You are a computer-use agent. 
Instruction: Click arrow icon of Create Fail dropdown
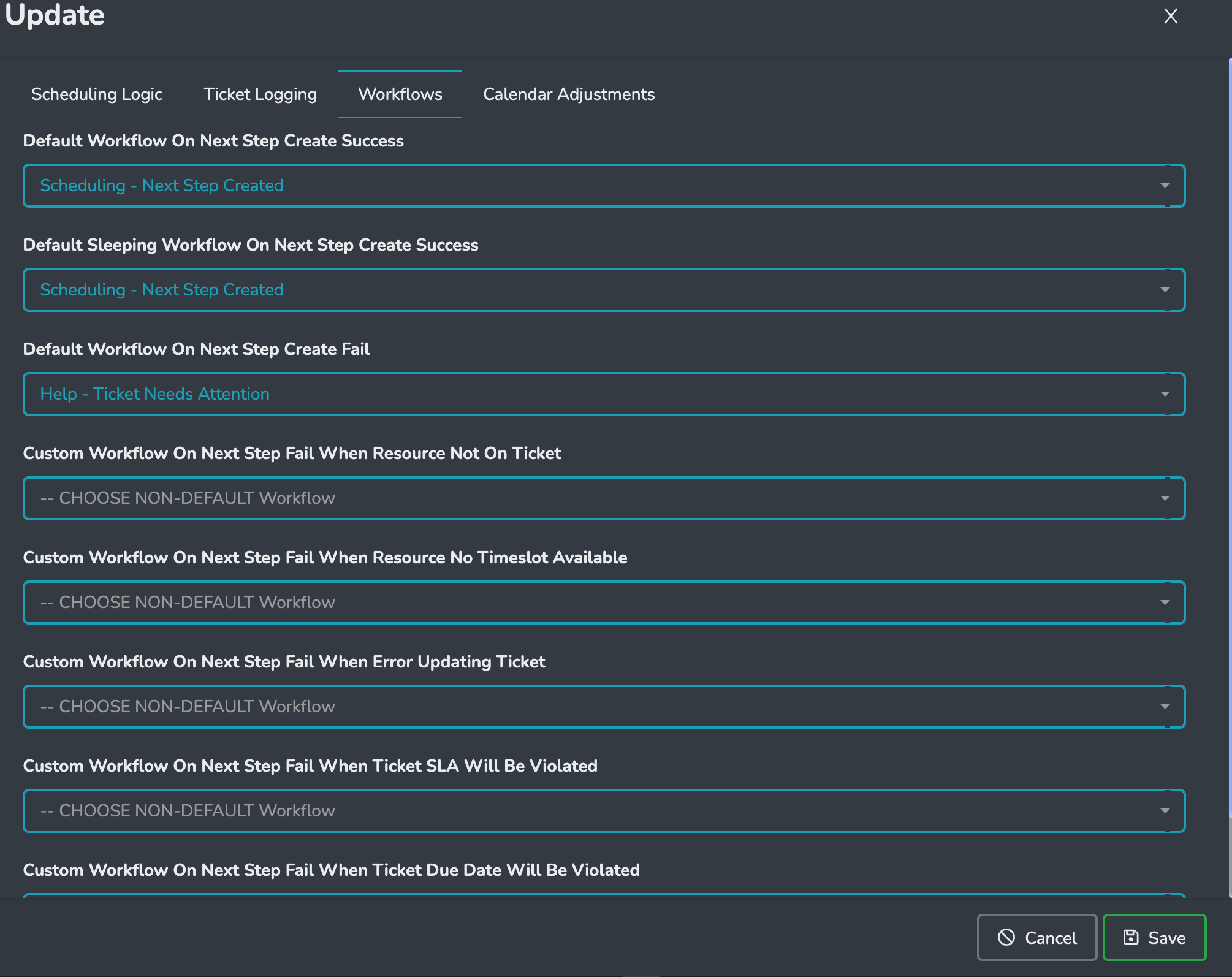(1165, 394)
